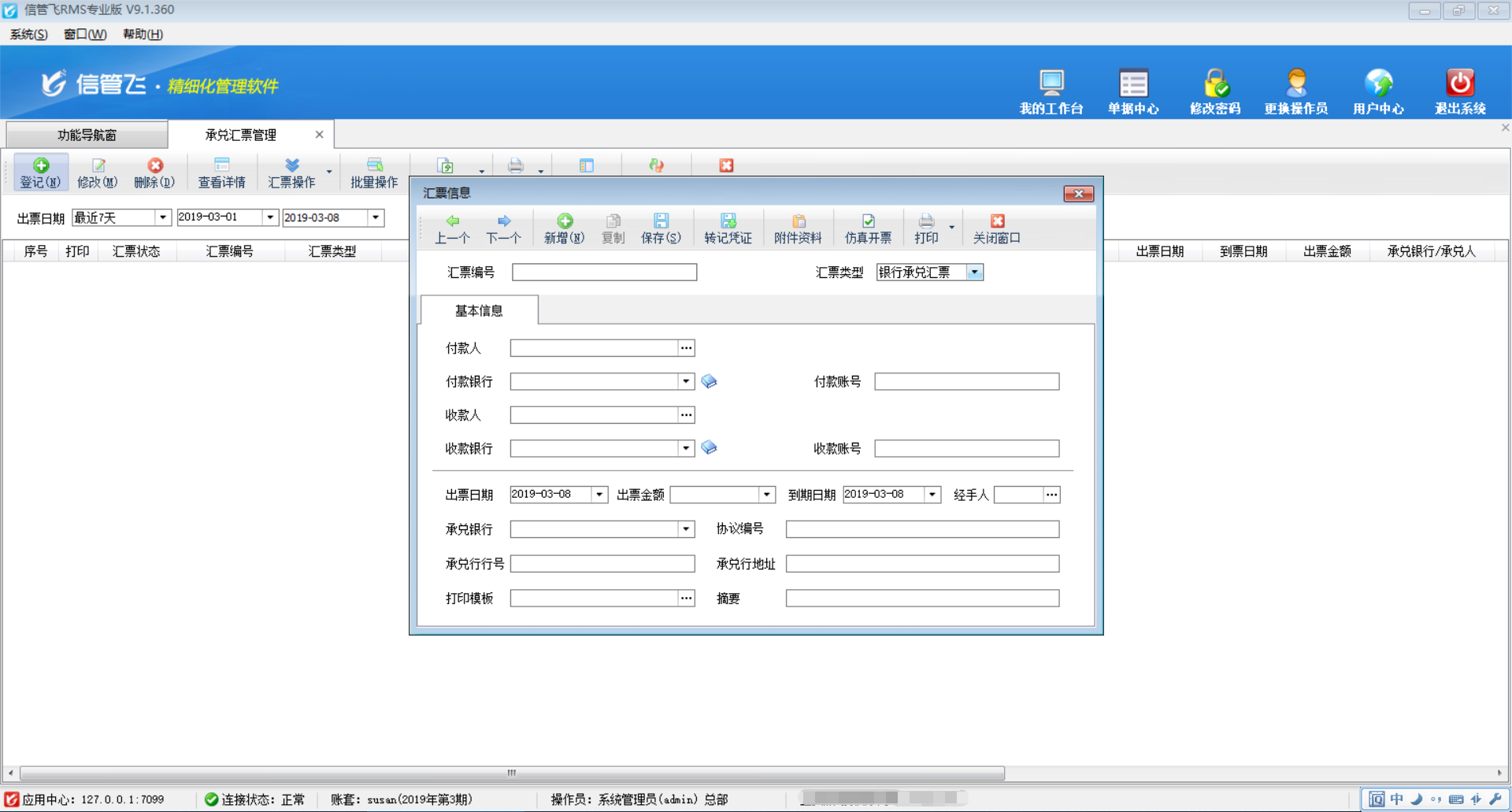Switch to the 功能导航窗 tab

(87, 135)
